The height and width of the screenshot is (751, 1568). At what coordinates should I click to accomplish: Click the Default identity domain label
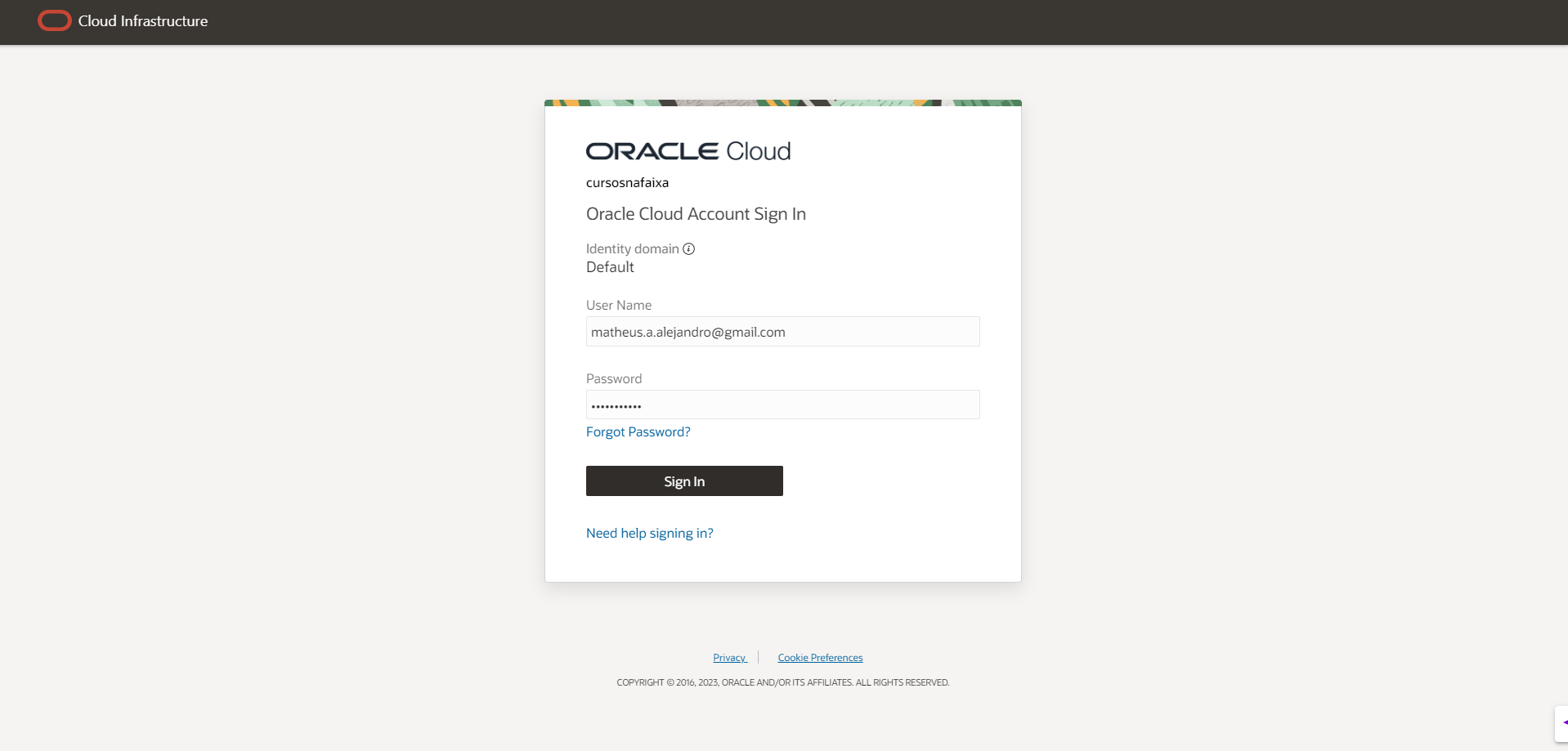(x=609, y=267)
